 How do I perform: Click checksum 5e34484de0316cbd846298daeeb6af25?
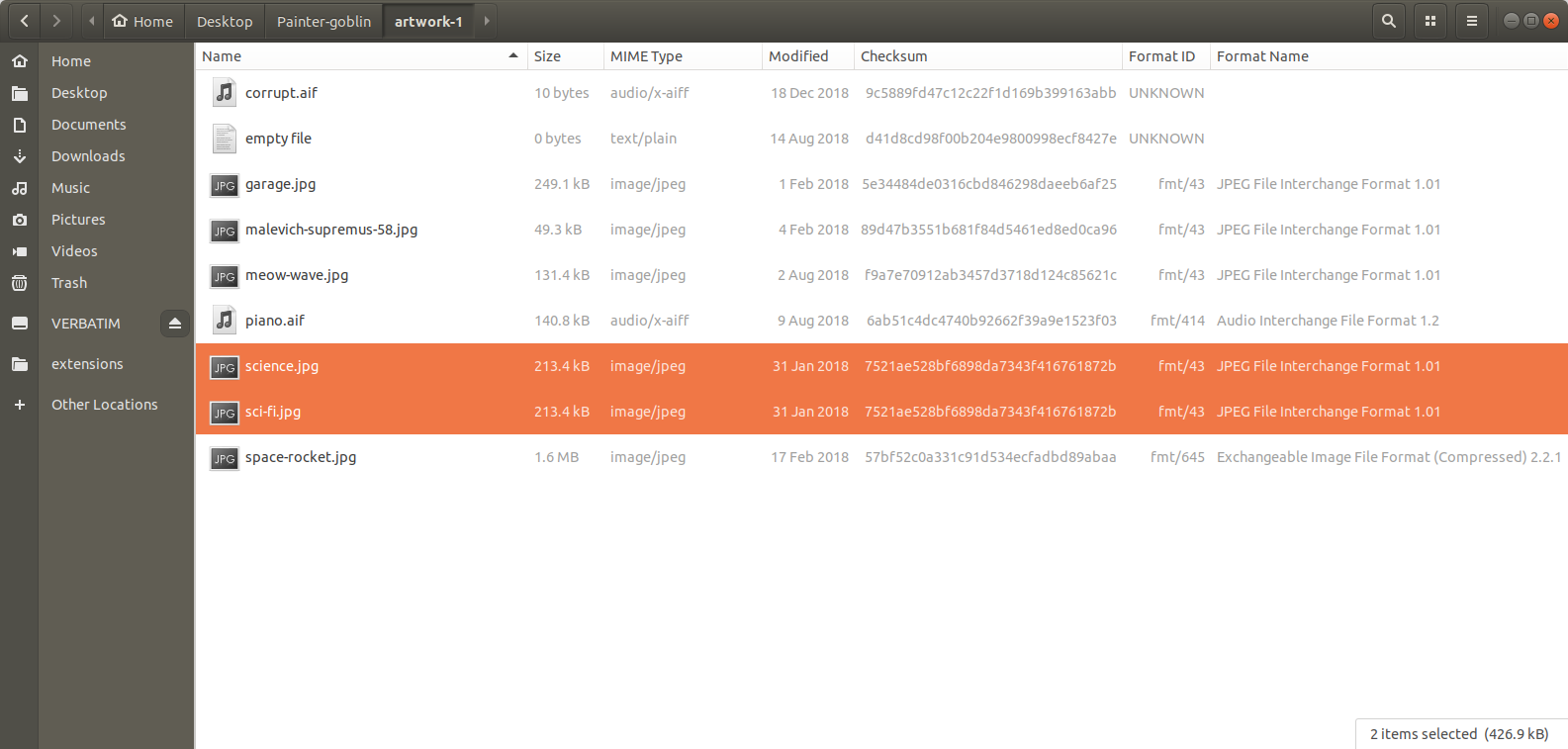point(989,184)
